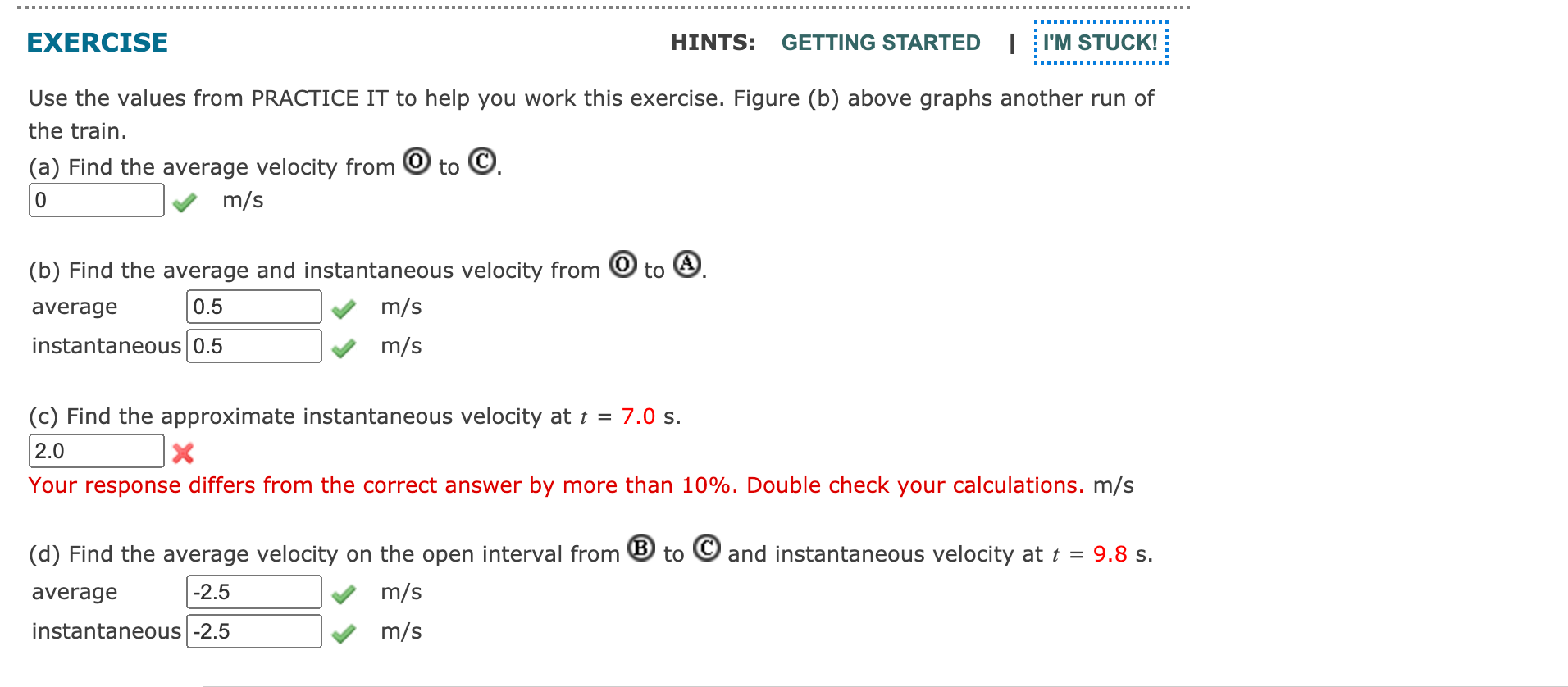This screenshot has width=1568, height=687.
Task: Select the average velocity field showing 0.5
Action: tap(253, 306)
